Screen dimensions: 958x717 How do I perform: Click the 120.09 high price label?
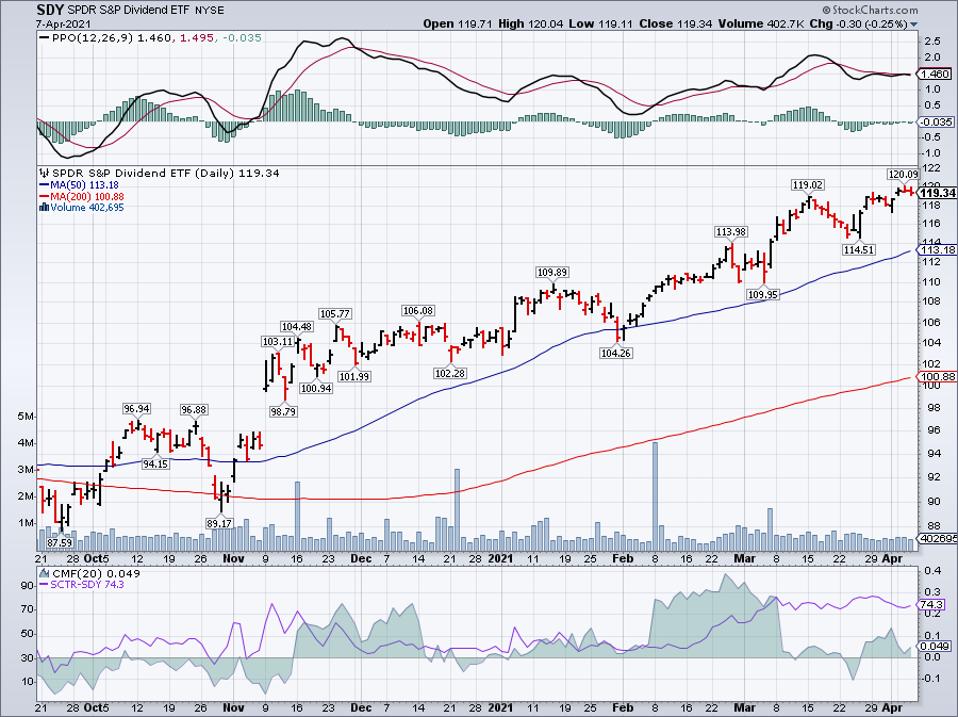[903, 175]
